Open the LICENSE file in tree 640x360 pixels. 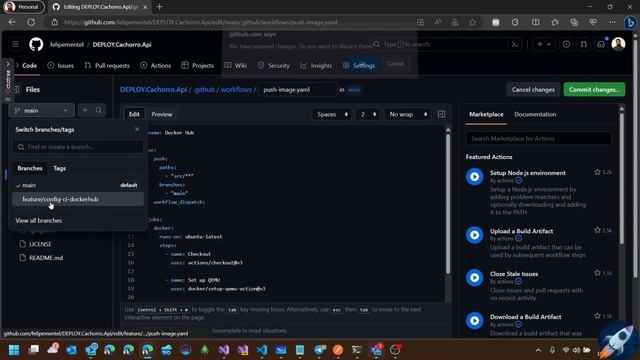tap(40, 244)
